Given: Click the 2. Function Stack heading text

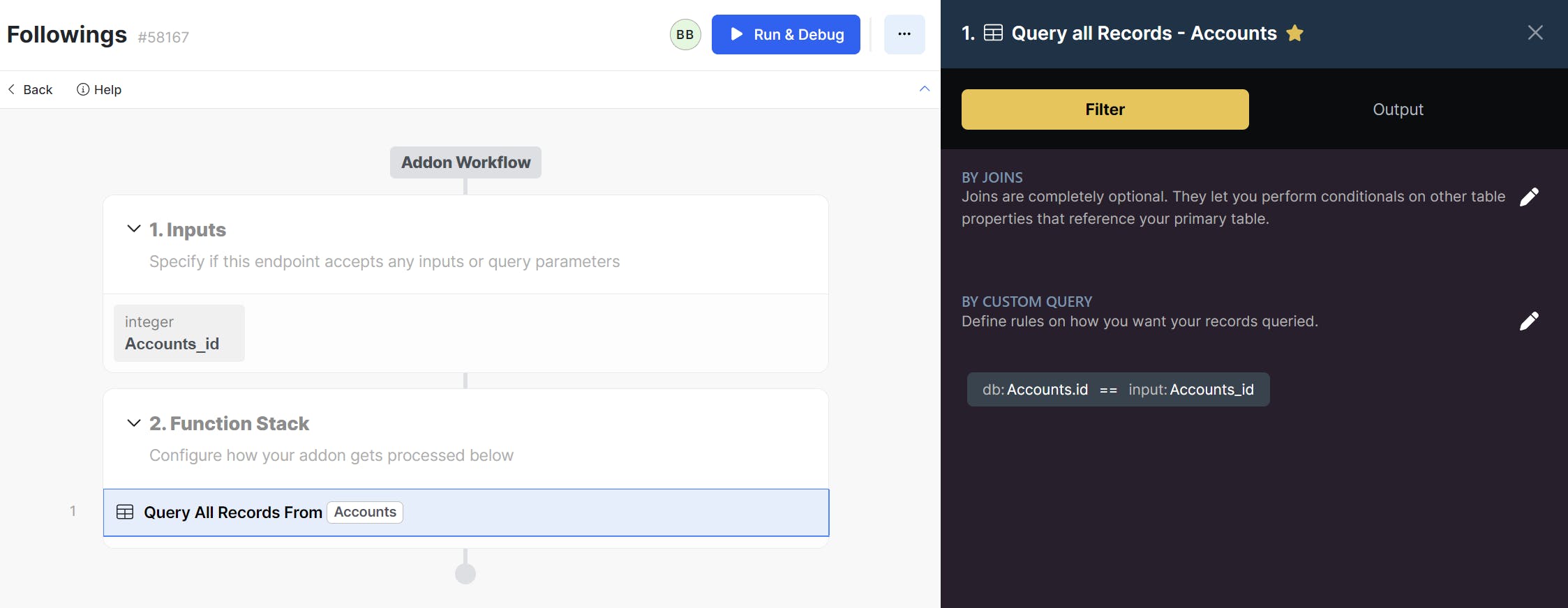Looking at the screenshot, I should (229, 423).
